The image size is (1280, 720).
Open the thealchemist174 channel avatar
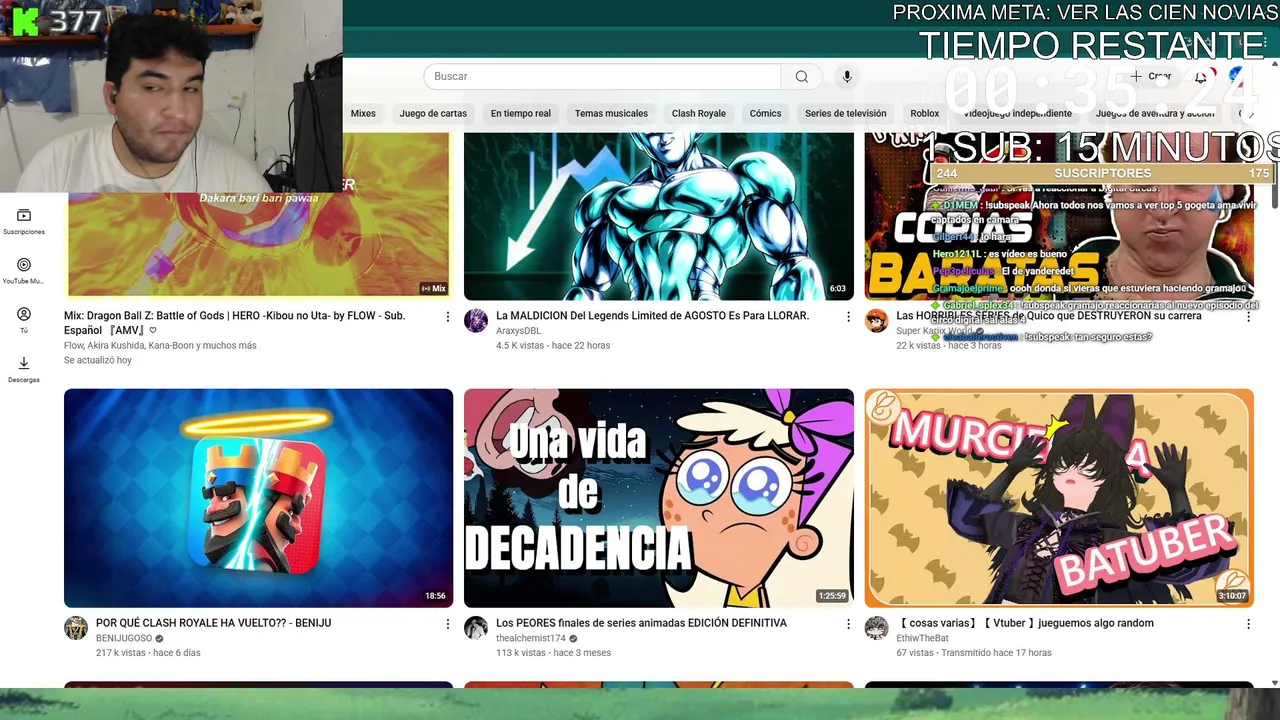click(476, 628)
